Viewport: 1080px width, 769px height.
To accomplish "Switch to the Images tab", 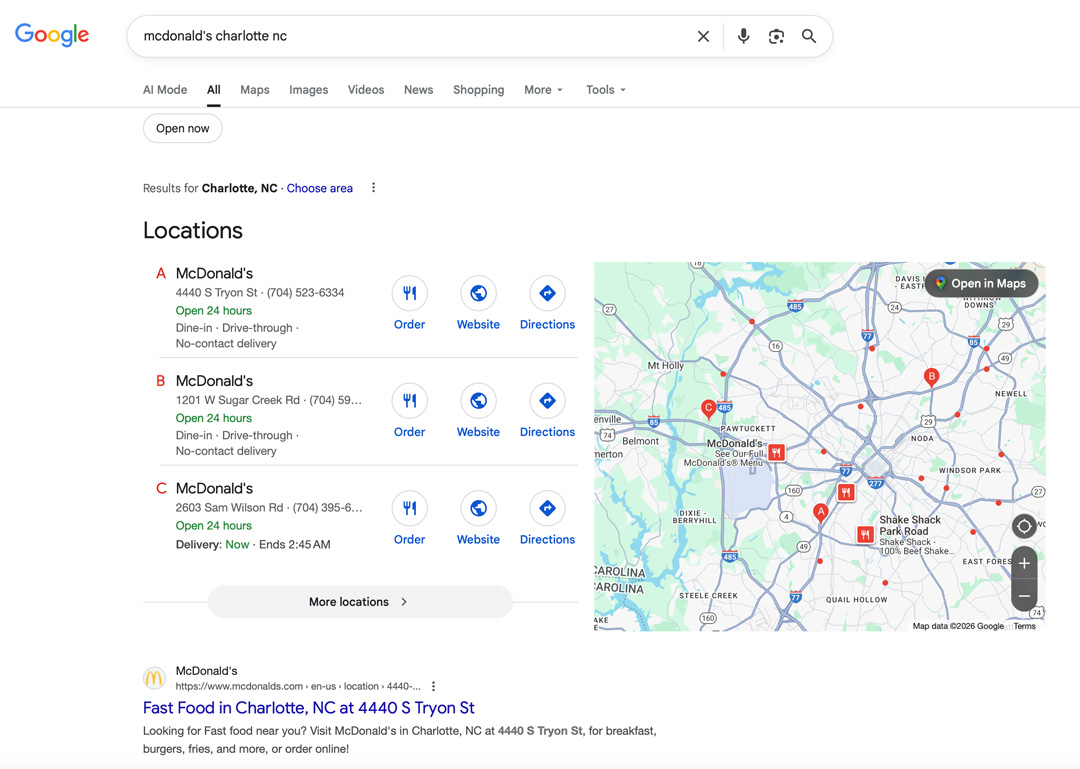I will [x=308, y=90].
